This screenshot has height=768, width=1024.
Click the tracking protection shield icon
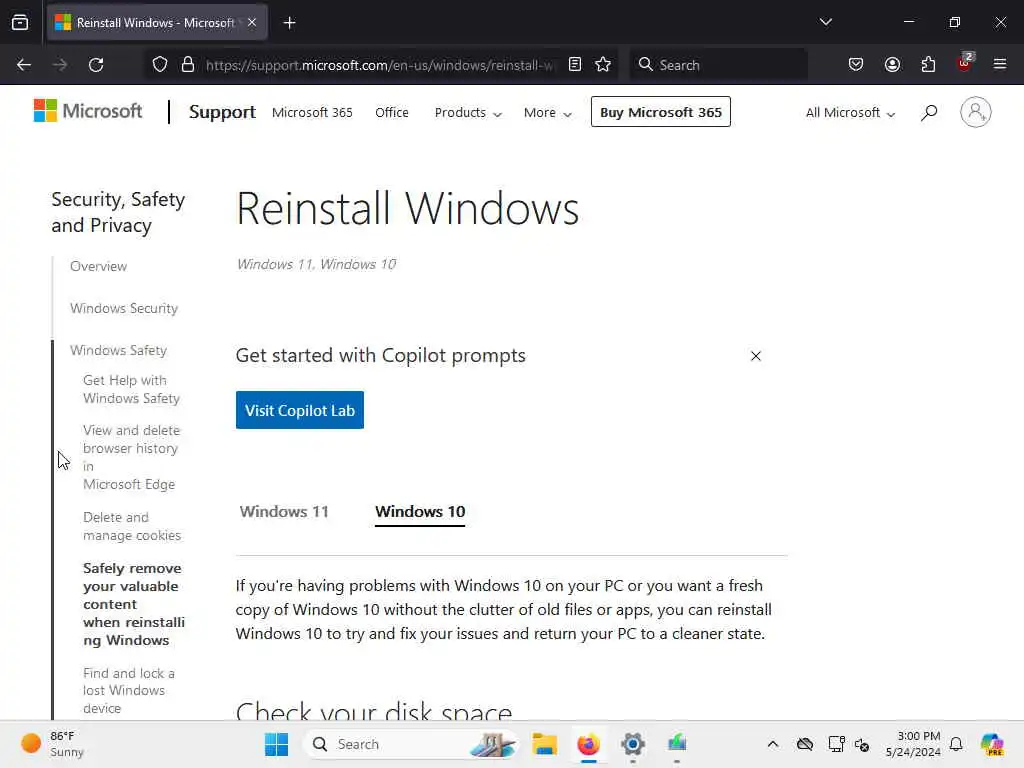(160, 65)
